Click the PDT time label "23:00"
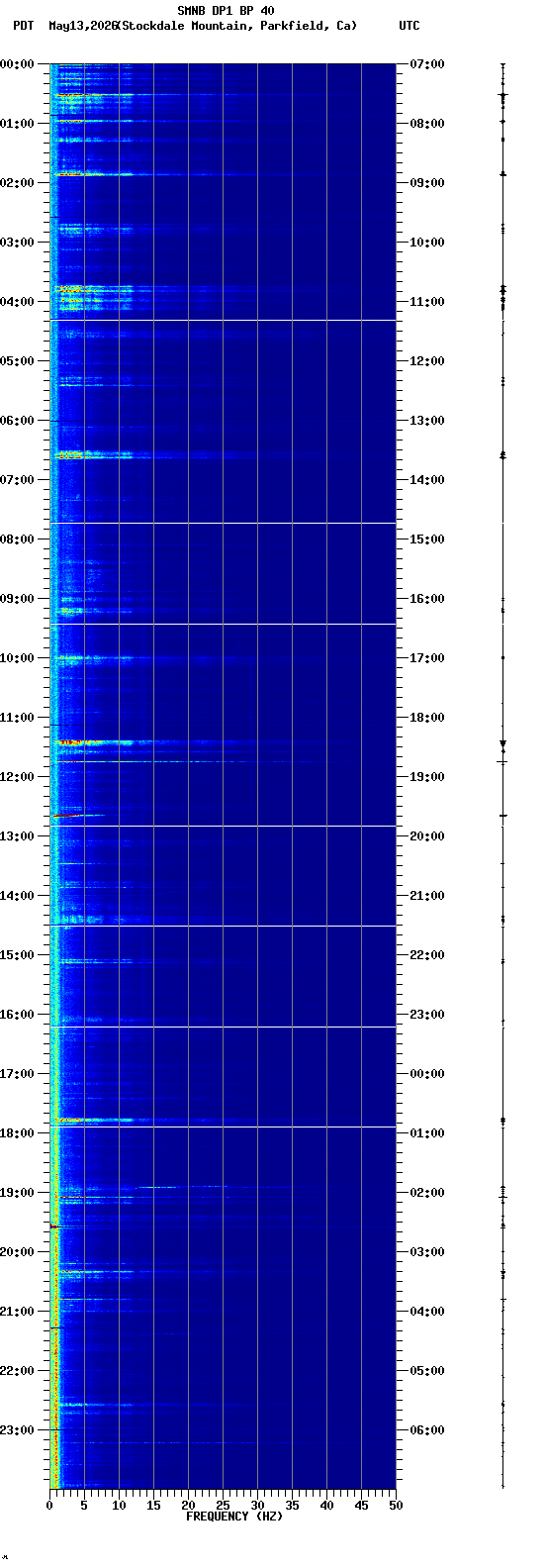Screen dimensions: 546x1568 pos(17,1430)
